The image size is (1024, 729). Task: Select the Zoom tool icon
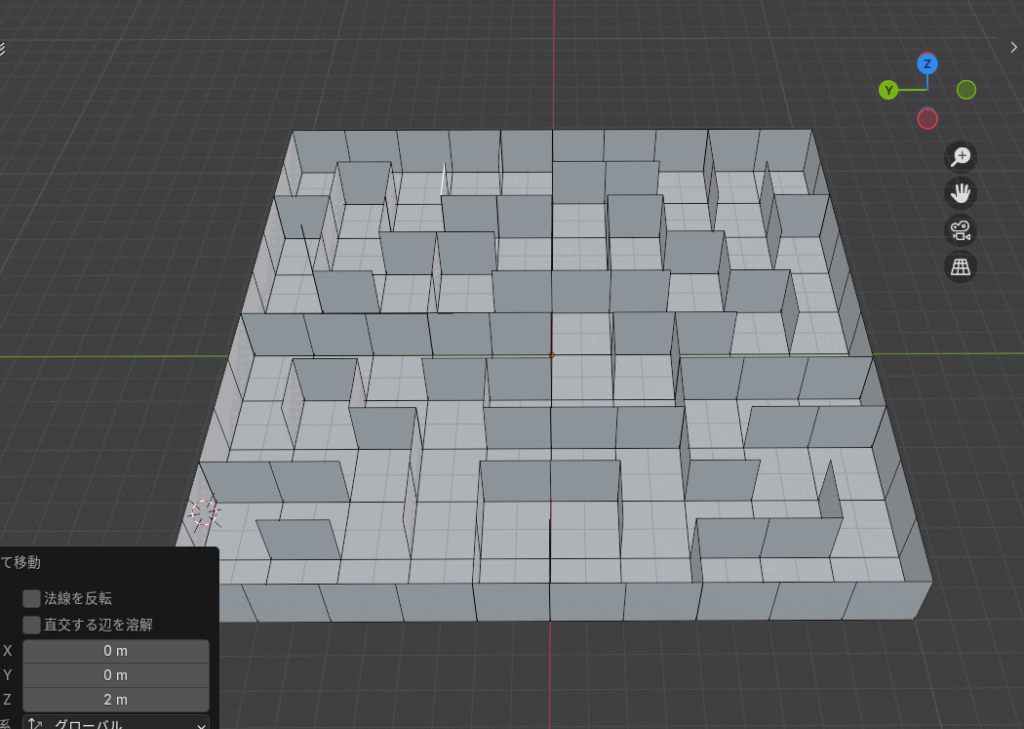pos(959,156)
